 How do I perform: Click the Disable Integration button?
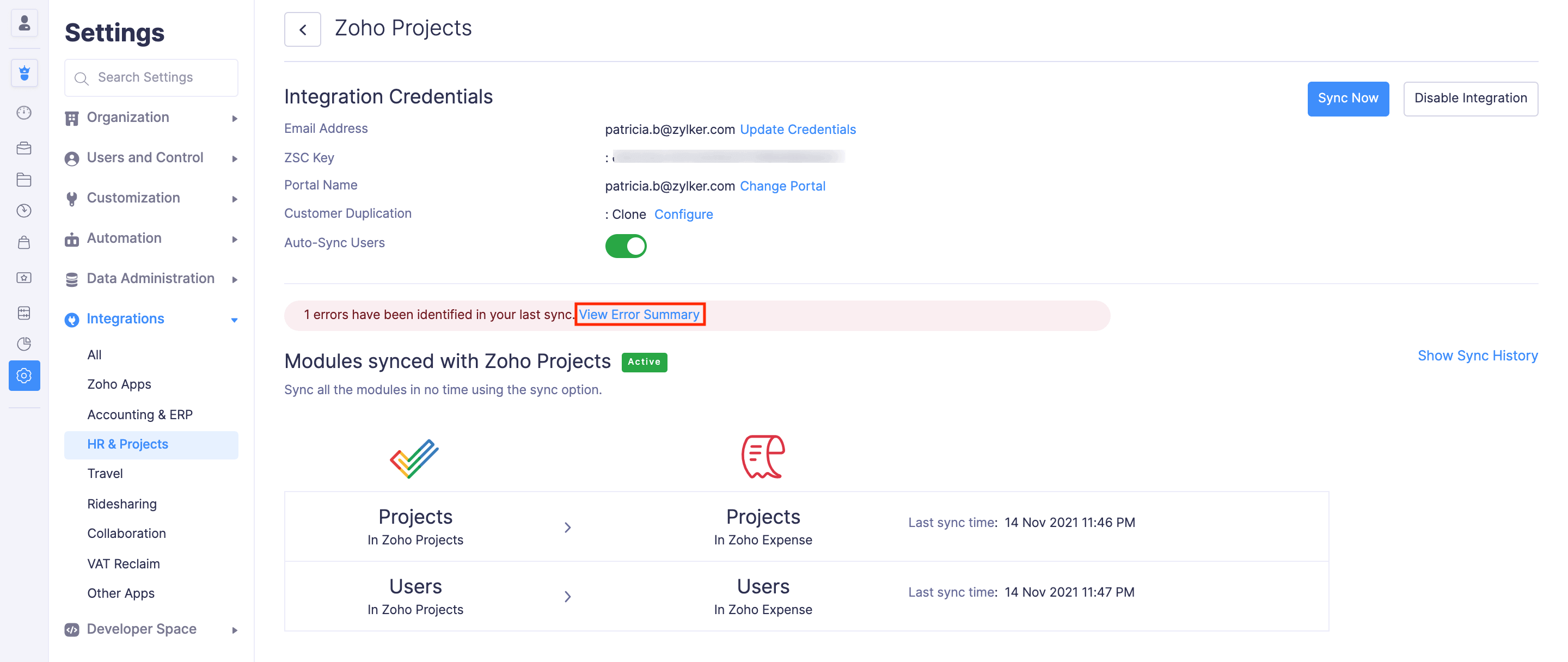(x=1470, y=99)
